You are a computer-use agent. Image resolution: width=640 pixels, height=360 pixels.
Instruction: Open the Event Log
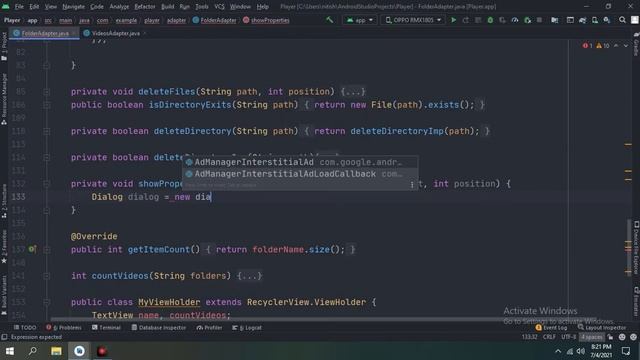tap(551, 327)
